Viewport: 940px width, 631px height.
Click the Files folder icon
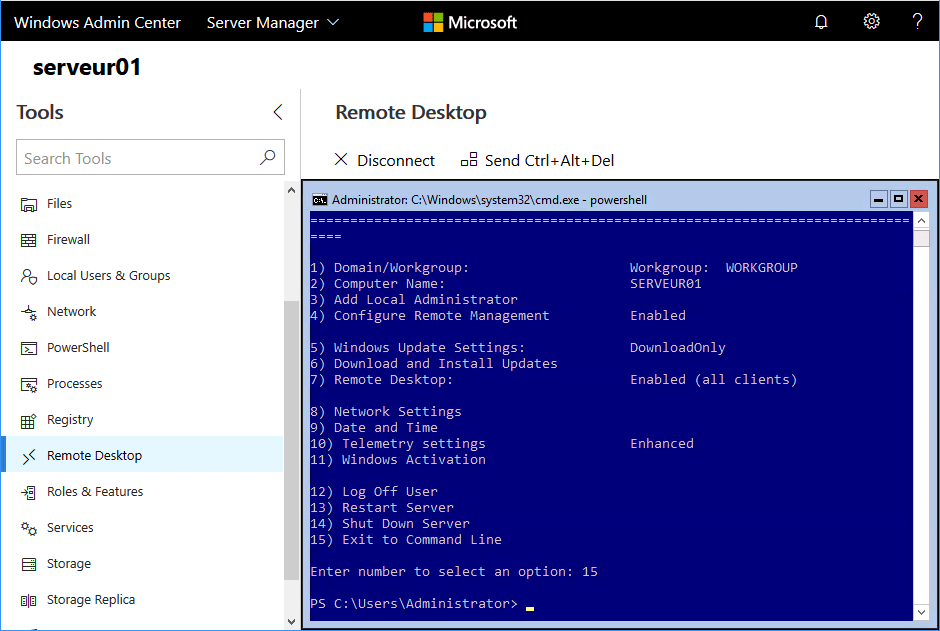click(29, 204)
